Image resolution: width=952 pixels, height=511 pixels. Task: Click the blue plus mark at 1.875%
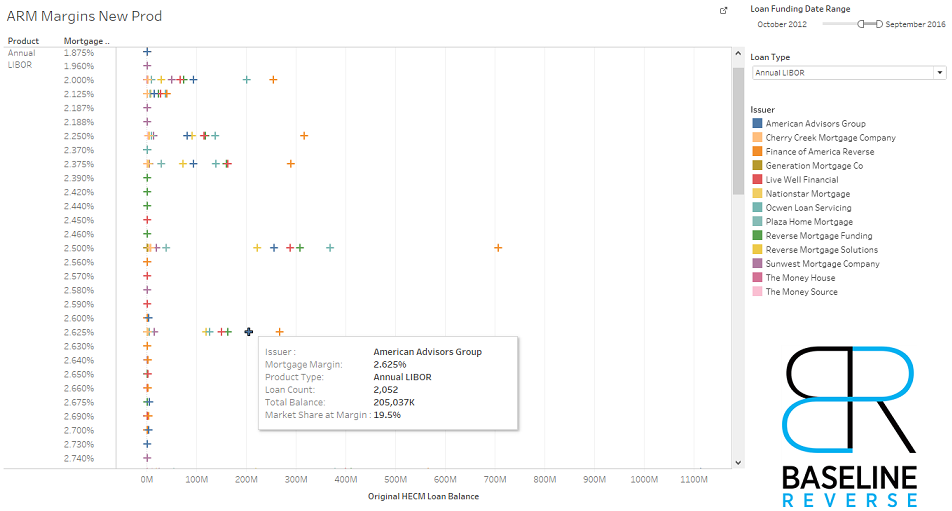point(147,52)
